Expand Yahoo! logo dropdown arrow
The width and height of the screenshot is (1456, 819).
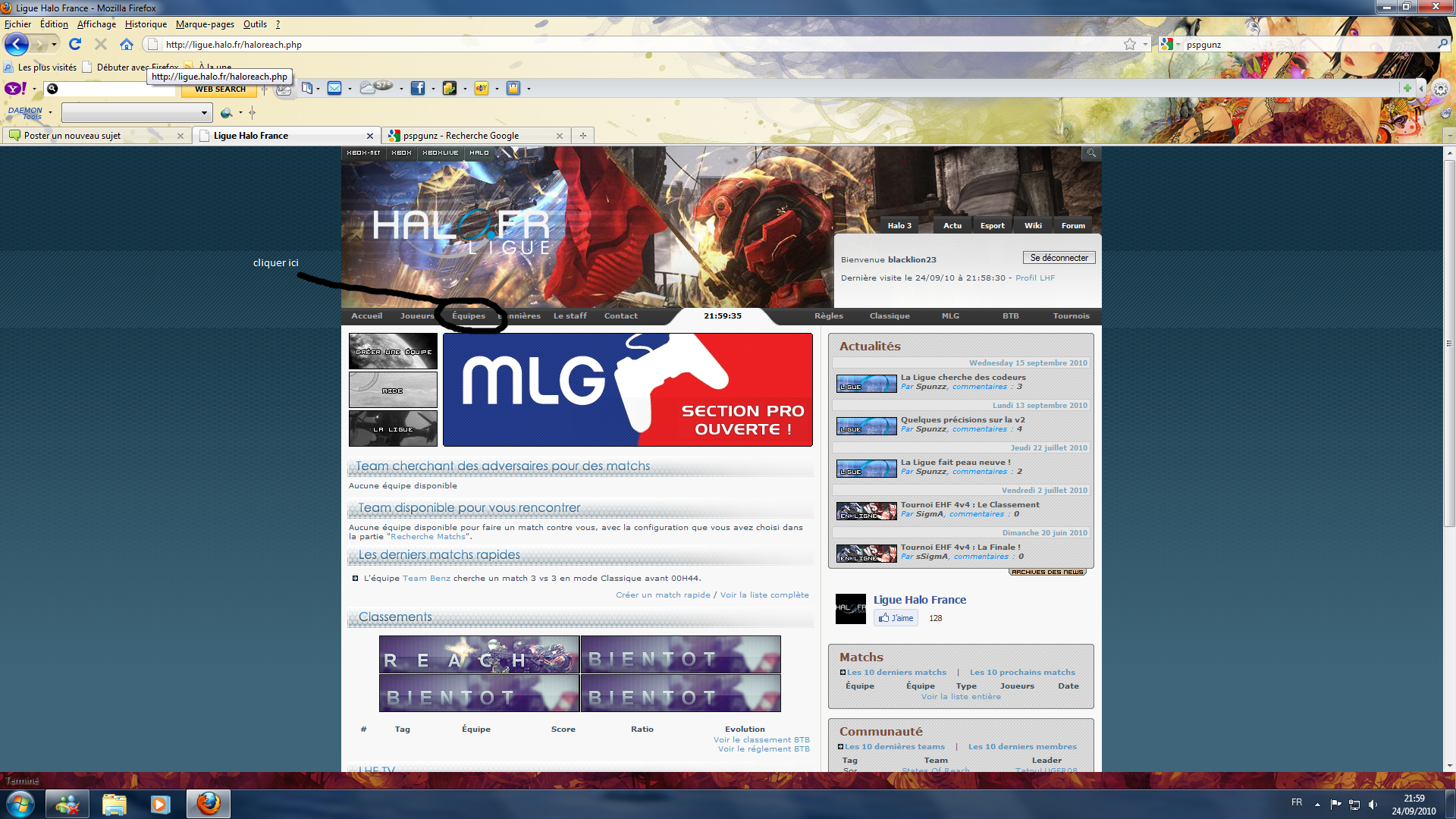[x=35, y=89]
